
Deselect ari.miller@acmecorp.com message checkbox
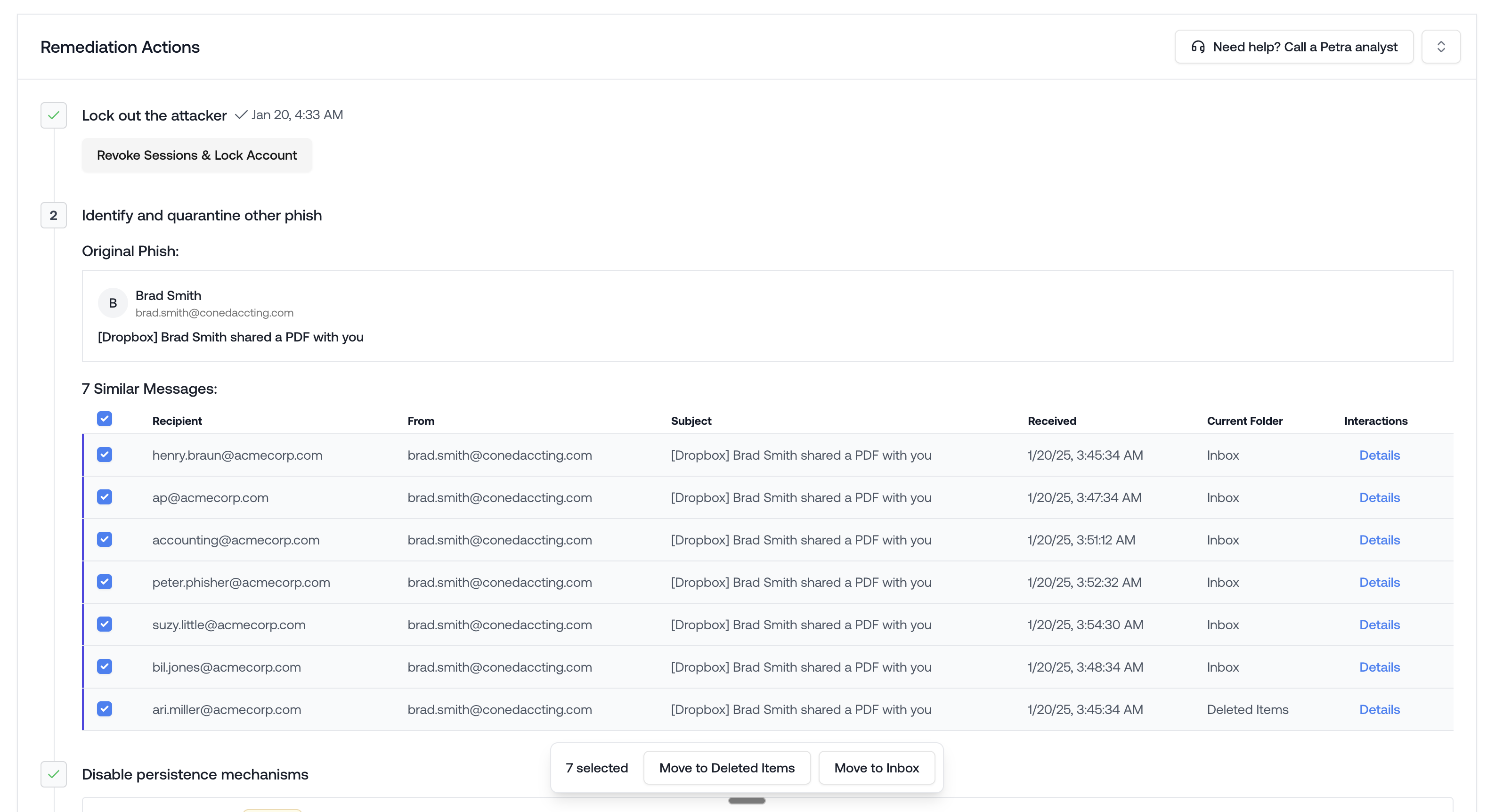click(x=105, y=709)
